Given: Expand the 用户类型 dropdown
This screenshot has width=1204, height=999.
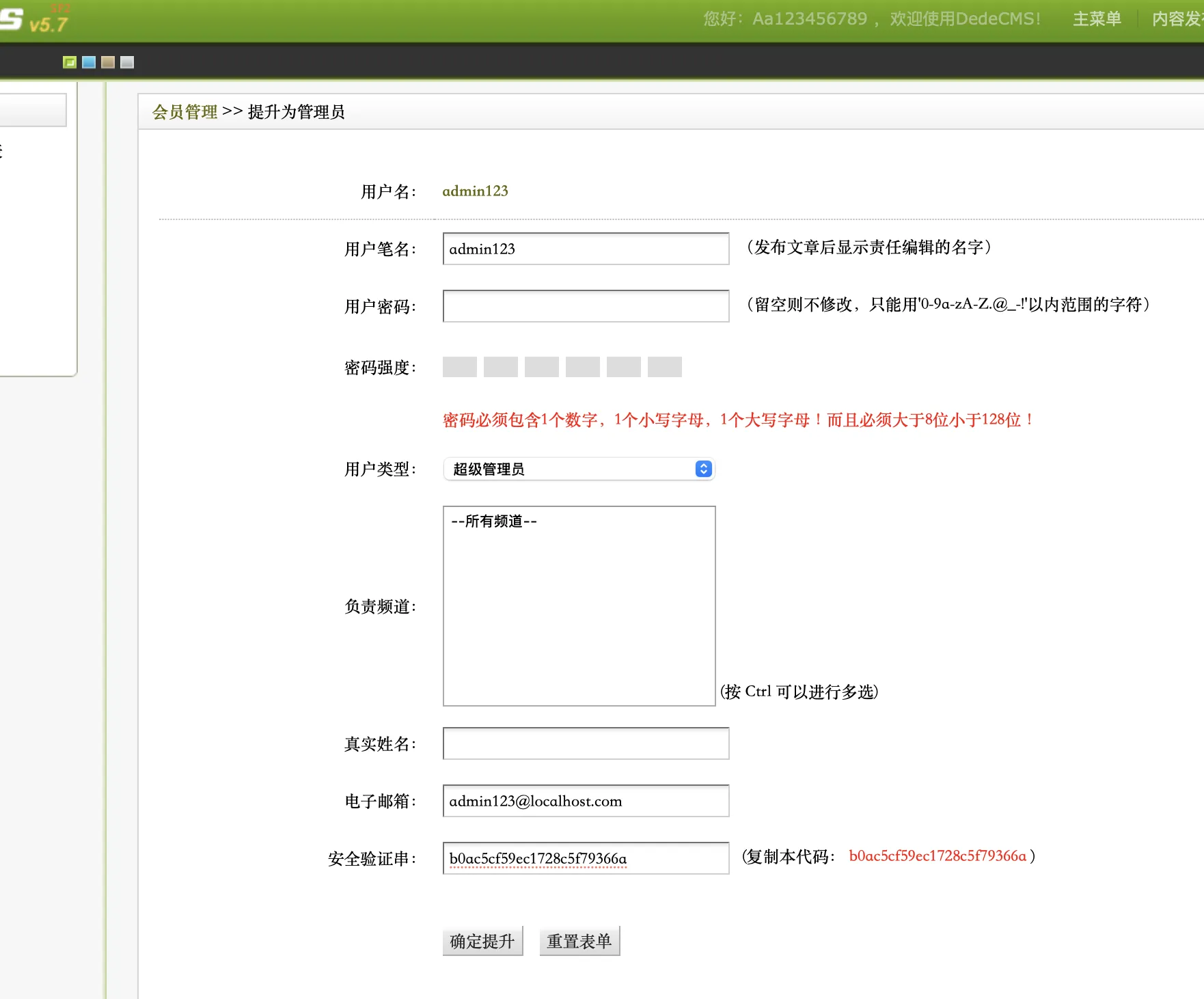Looking at the screenshot, I should point(579,469).
